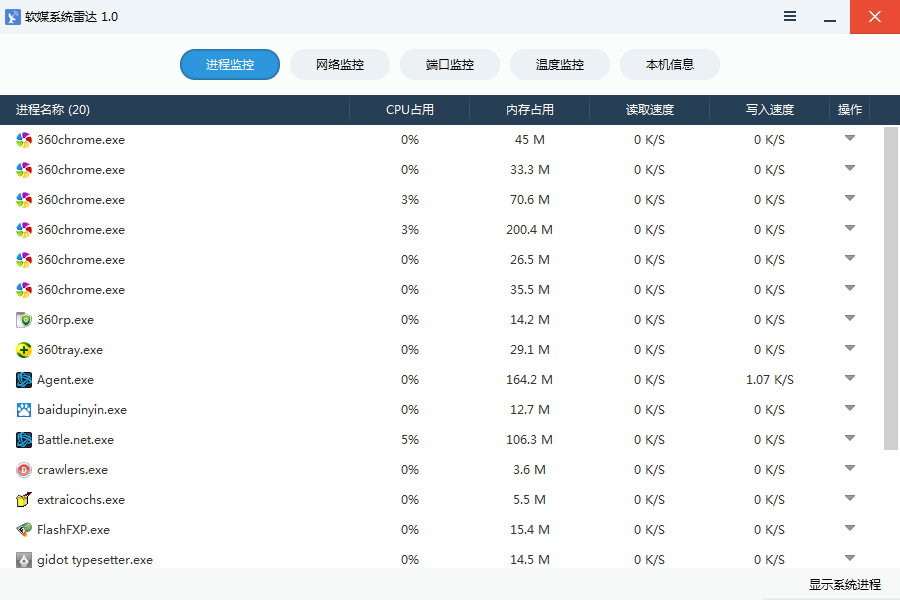Open action dropdown for crawlers.exe

coord(850,468)
